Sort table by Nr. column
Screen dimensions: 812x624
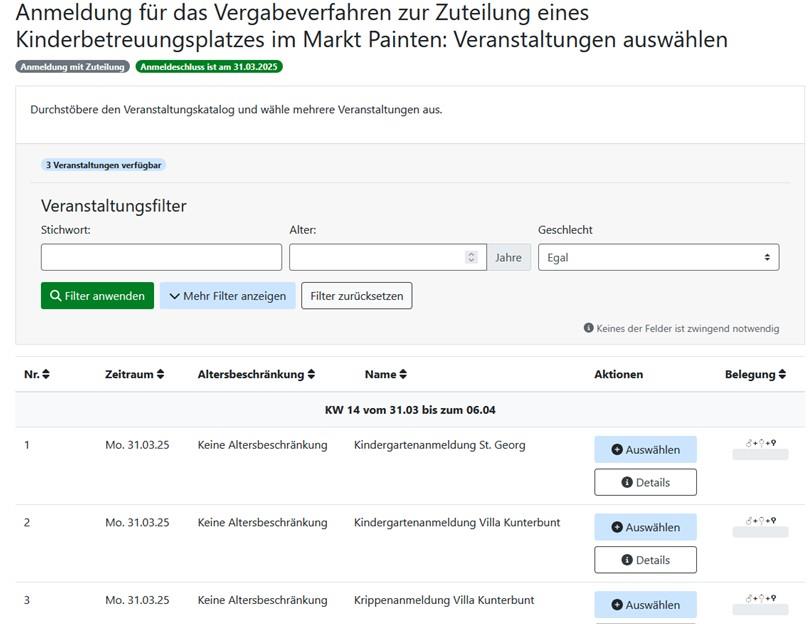(37, 374)
